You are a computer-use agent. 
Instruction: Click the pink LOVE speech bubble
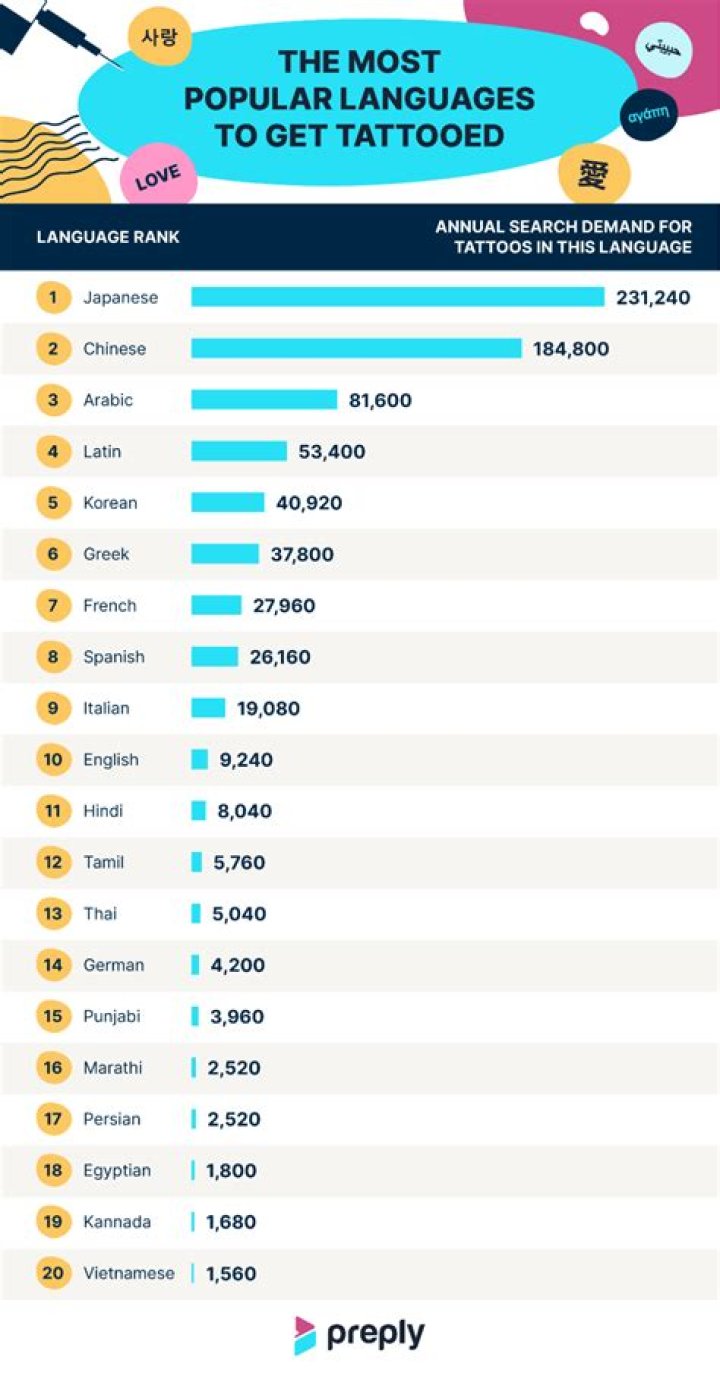(x=158, y=178)
